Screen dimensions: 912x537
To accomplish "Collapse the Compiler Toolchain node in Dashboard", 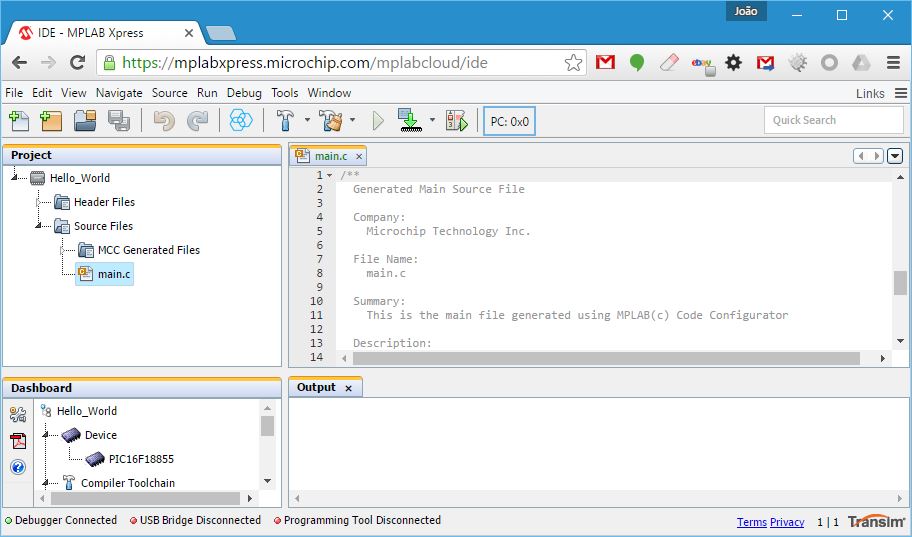I will coord(45,482).
